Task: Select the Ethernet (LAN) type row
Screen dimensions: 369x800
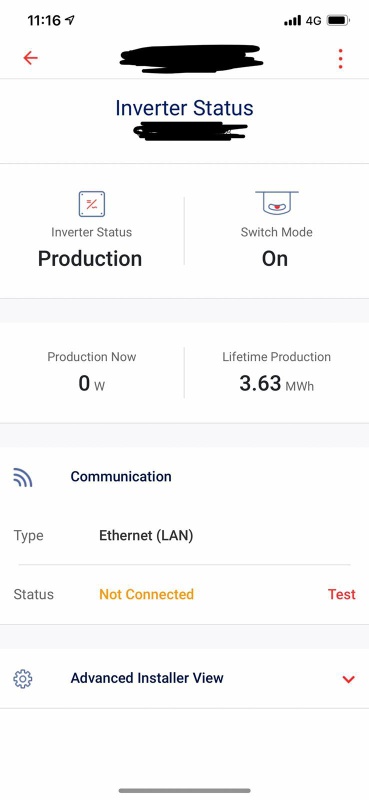Action: [x=184, y=536]
